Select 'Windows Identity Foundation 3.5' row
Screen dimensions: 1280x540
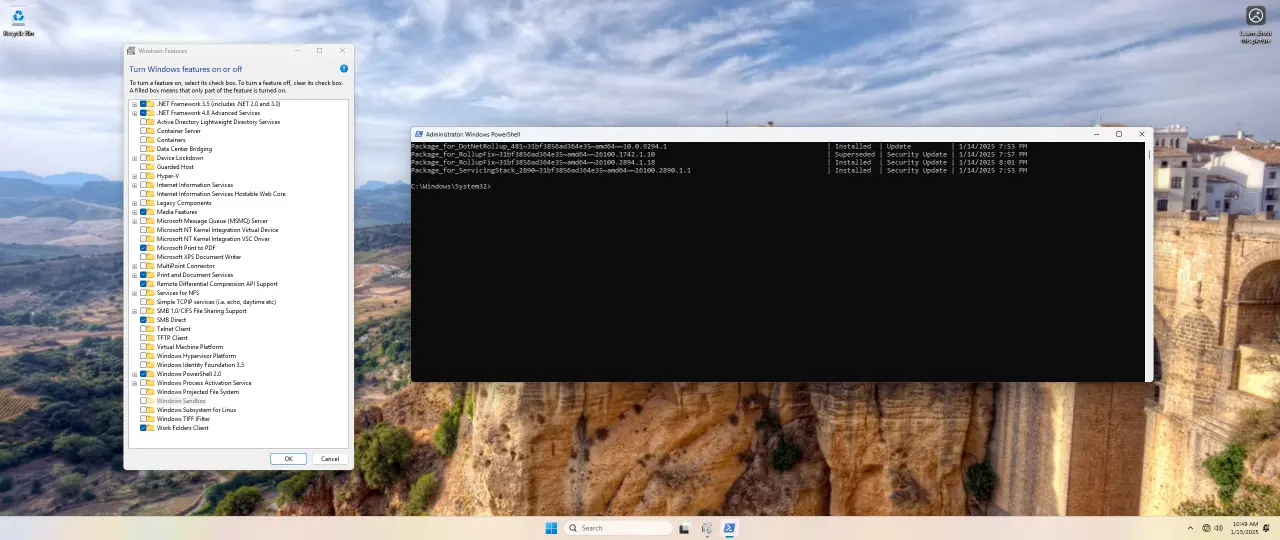(200, 365)
